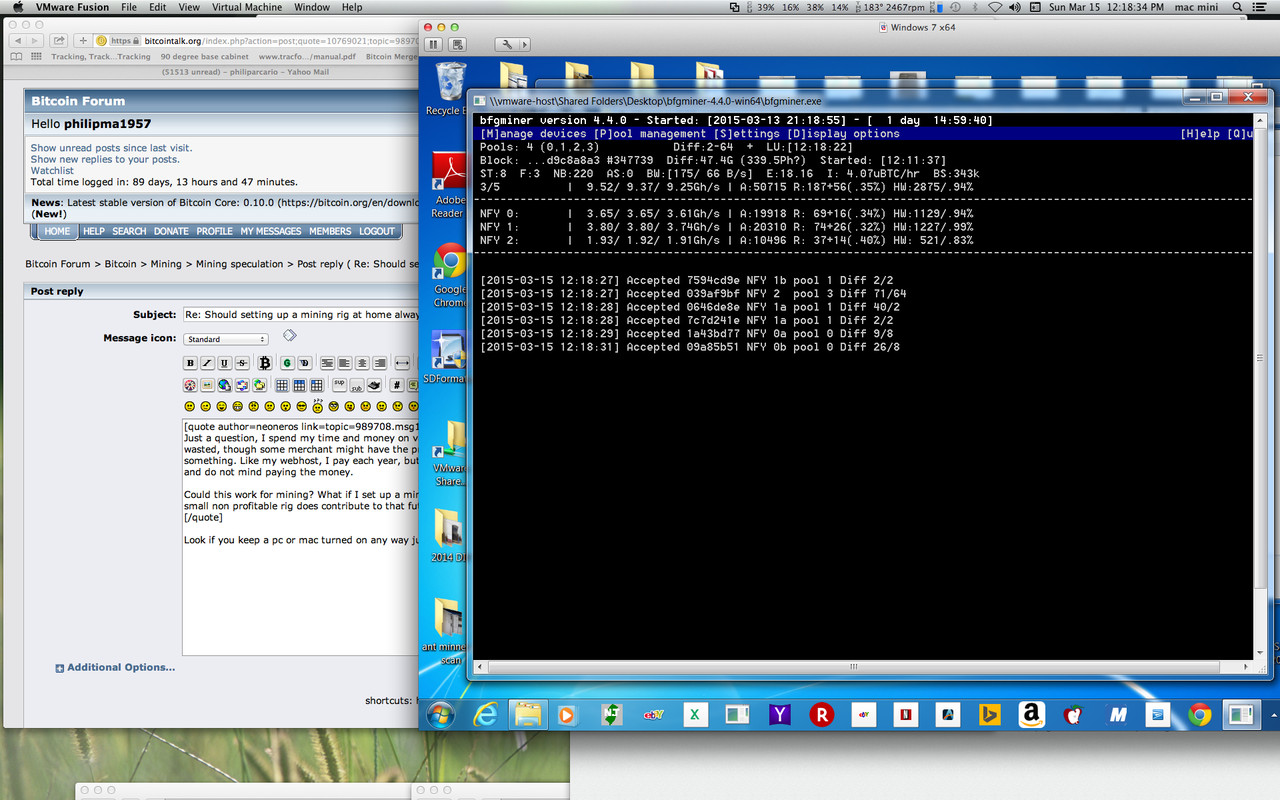Image resolution: width=1280 pixels, height=800 pixels.
Task: Left-align text in post editor
Action: (345, 363)
